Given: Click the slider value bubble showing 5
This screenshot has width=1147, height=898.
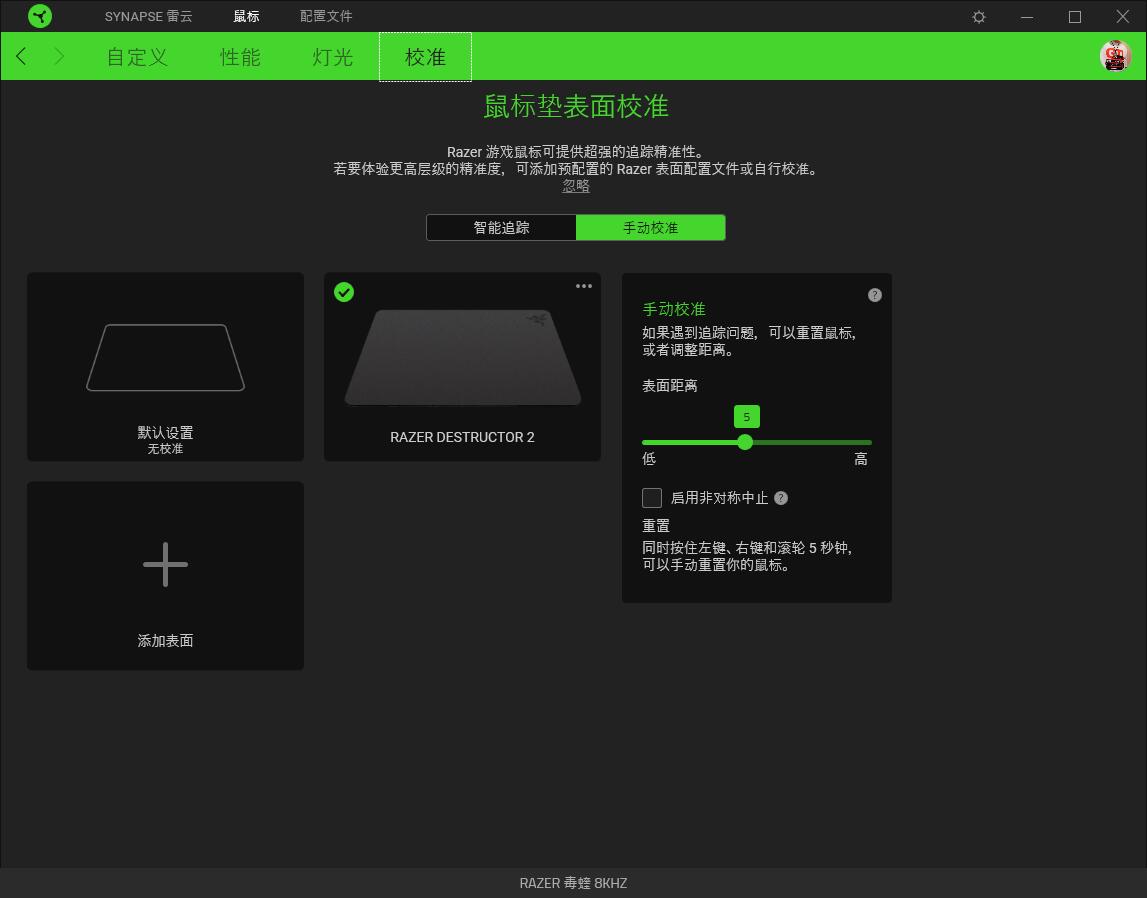Looking at the screenshot, I should (746, 417).
